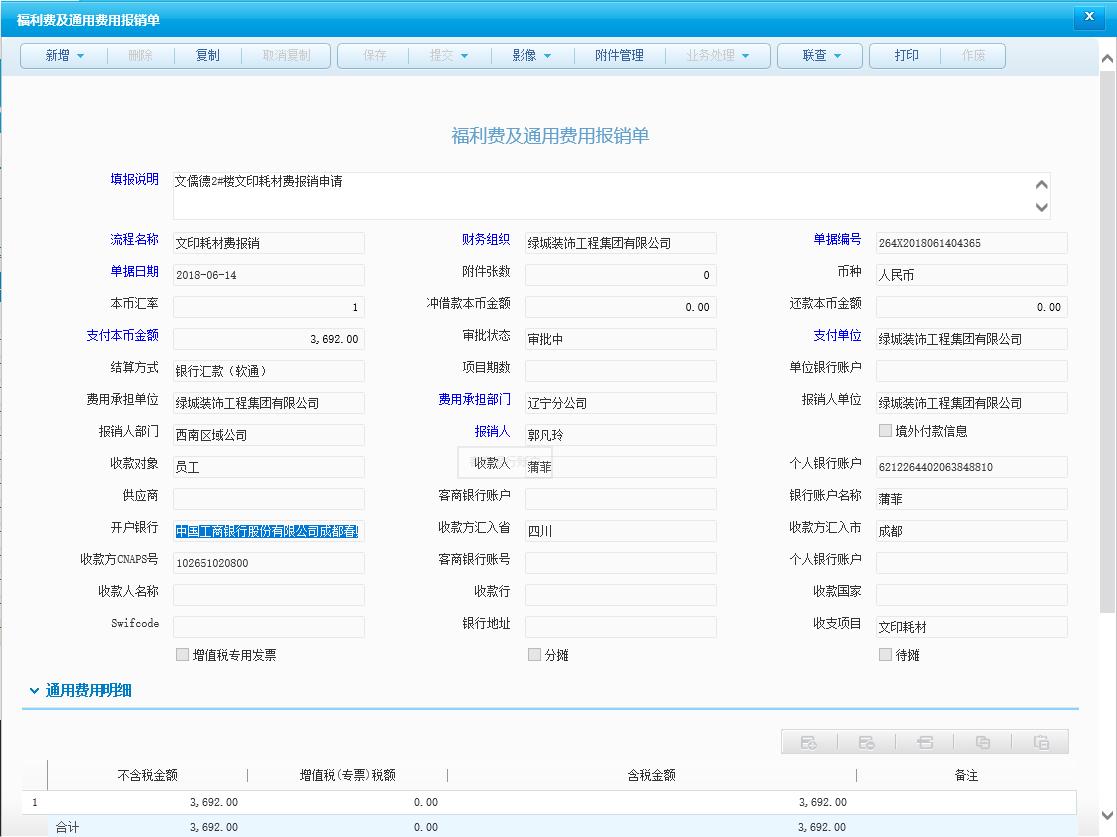Viewport: 1117px width, 837px height.
Task: Toggle the 境外付款信息 checkbox
Action: pyautogui.click(x=885, y=431)
